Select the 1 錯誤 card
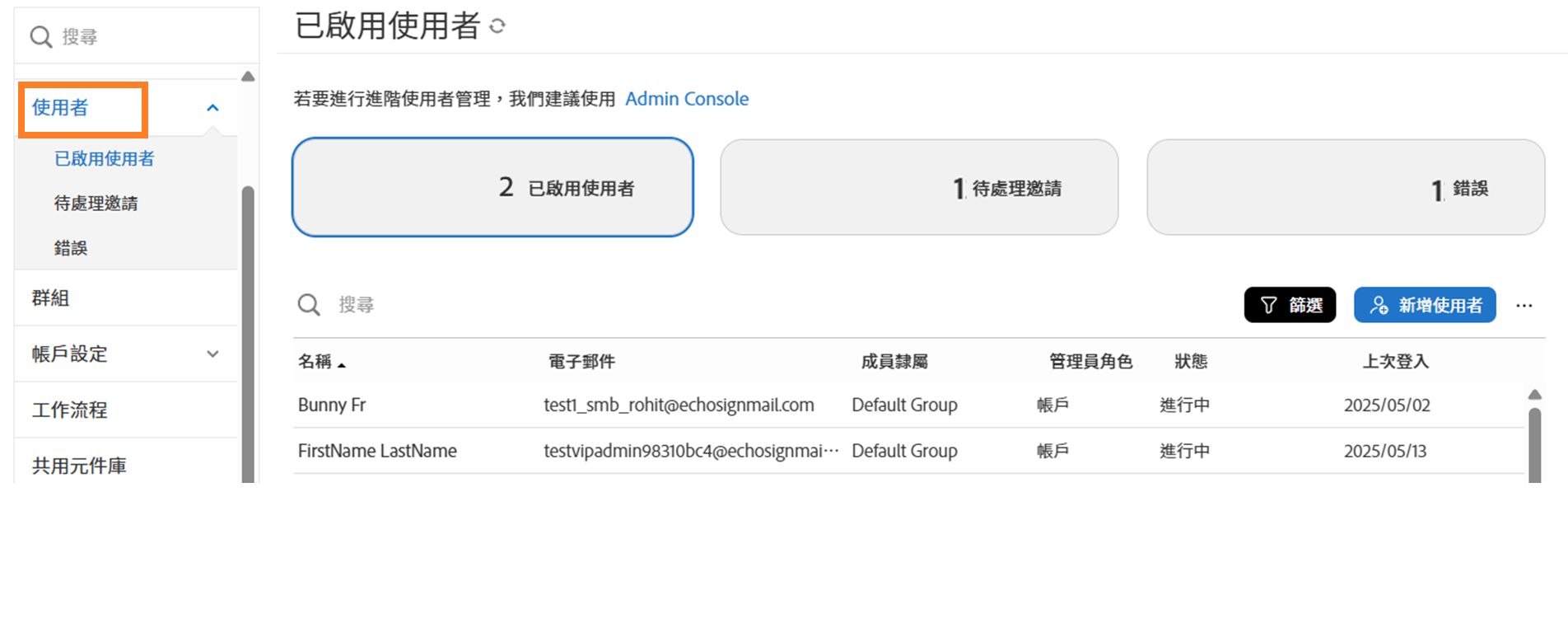Screen dimensions: 1568x642 1346,187
